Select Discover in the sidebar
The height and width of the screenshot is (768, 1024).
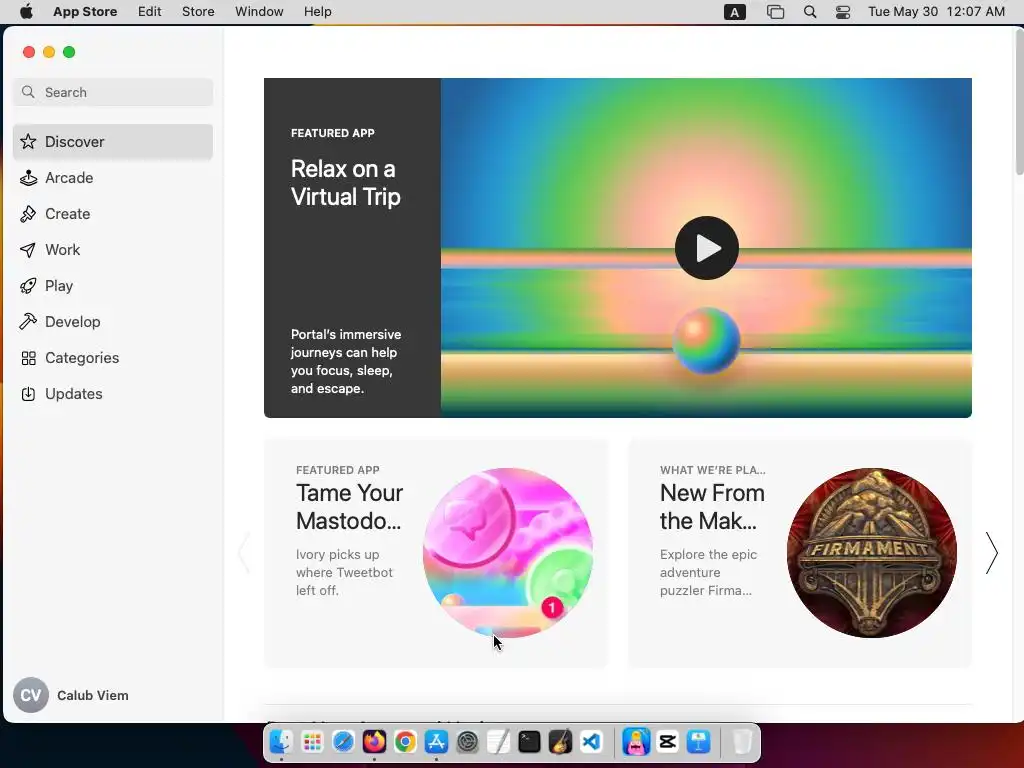tap(113, 142)
